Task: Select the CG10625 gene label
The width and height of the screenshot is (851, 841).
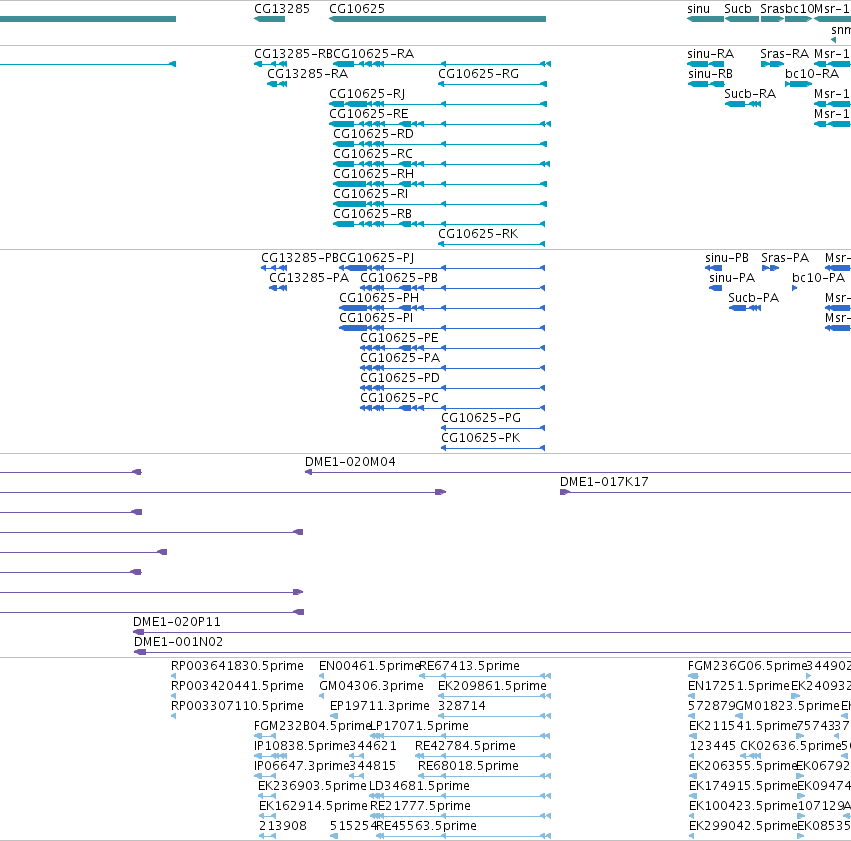Action: tap(357, 9)
